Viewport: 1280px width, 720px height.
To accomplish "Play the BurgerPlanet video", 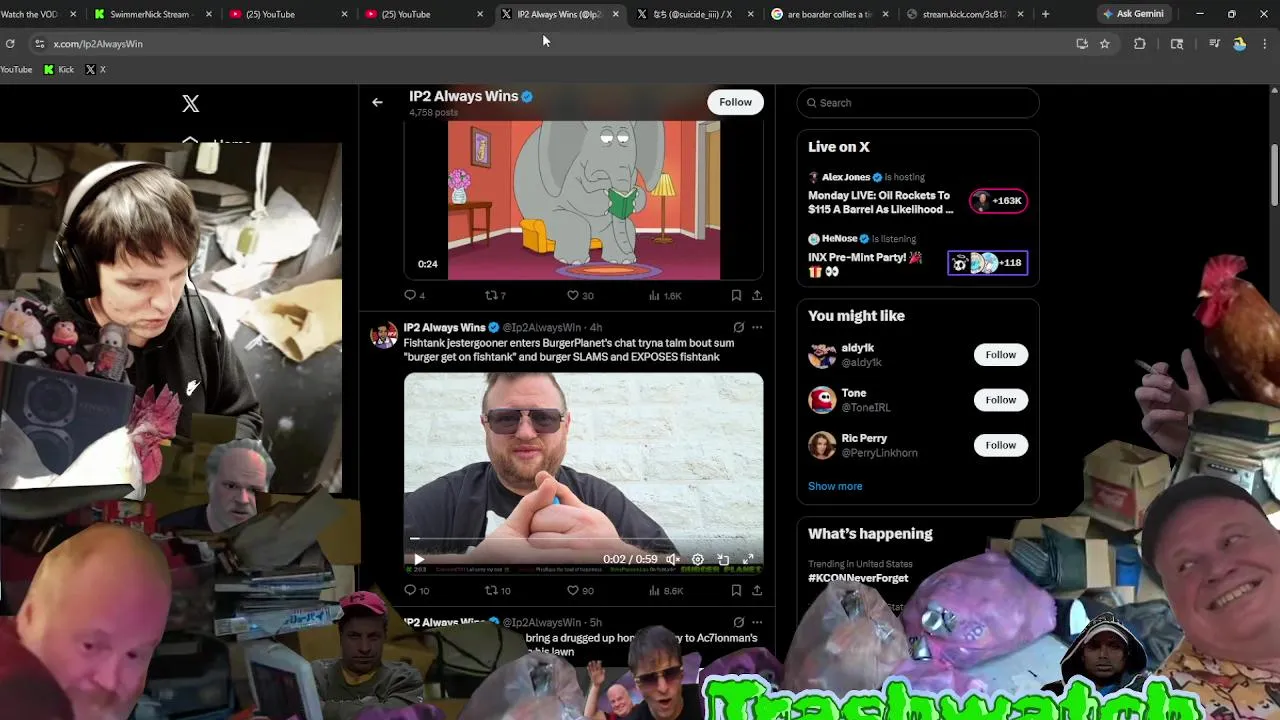I will point(419,560).
